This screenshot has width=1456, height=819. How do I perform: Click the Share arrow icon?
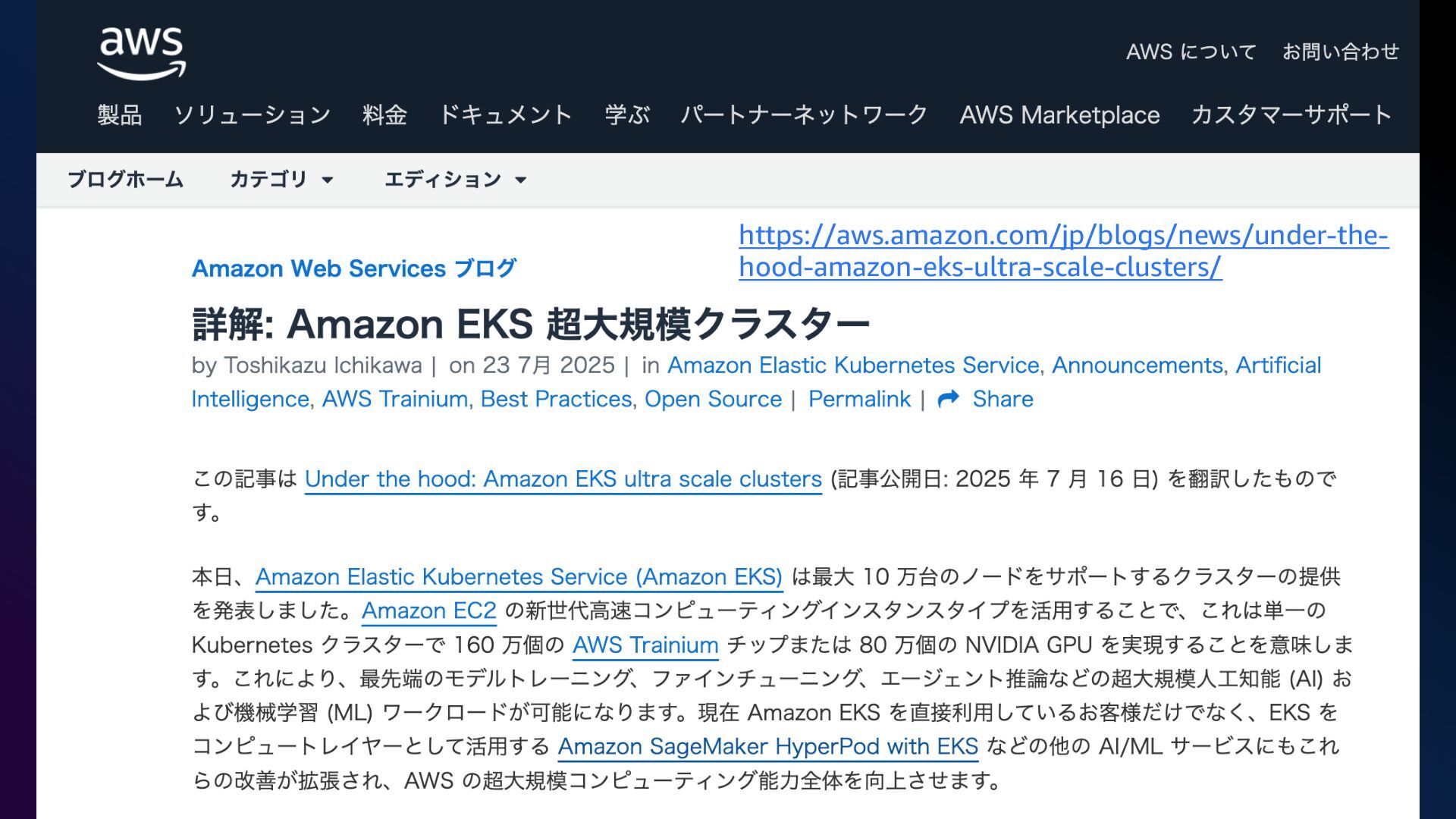(949, 399)
